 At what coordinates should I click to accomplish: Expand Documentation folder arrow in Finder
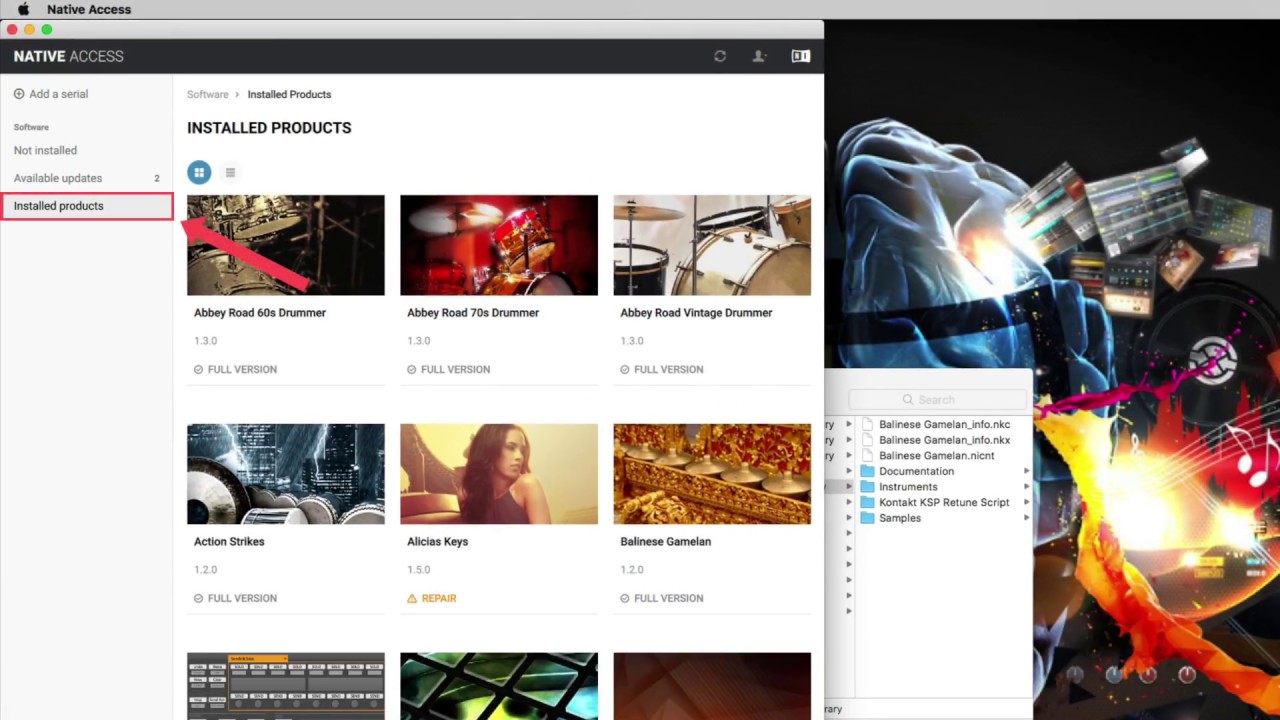[1026, 471]
